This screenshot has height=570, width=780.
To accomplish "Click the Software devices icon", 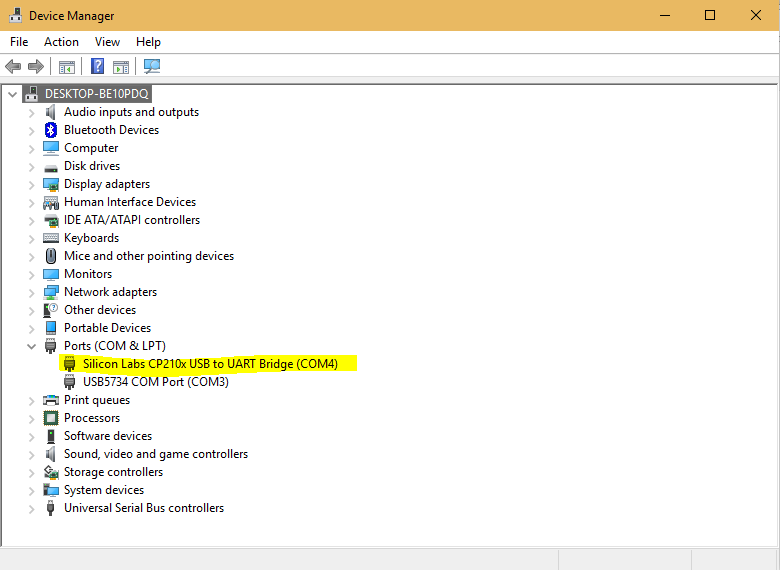I will click(51, 436).
